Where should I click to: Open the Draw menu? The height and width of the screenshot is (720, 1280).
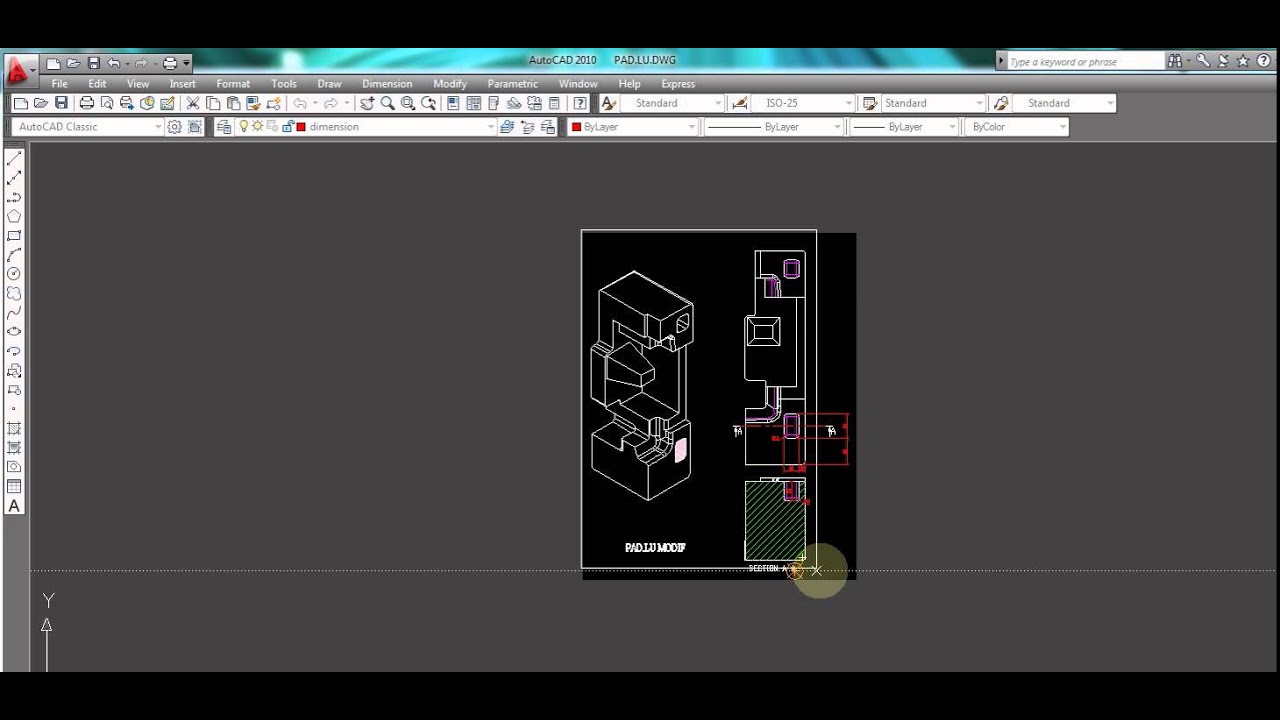pyautogui.click(x=329, y=84)
